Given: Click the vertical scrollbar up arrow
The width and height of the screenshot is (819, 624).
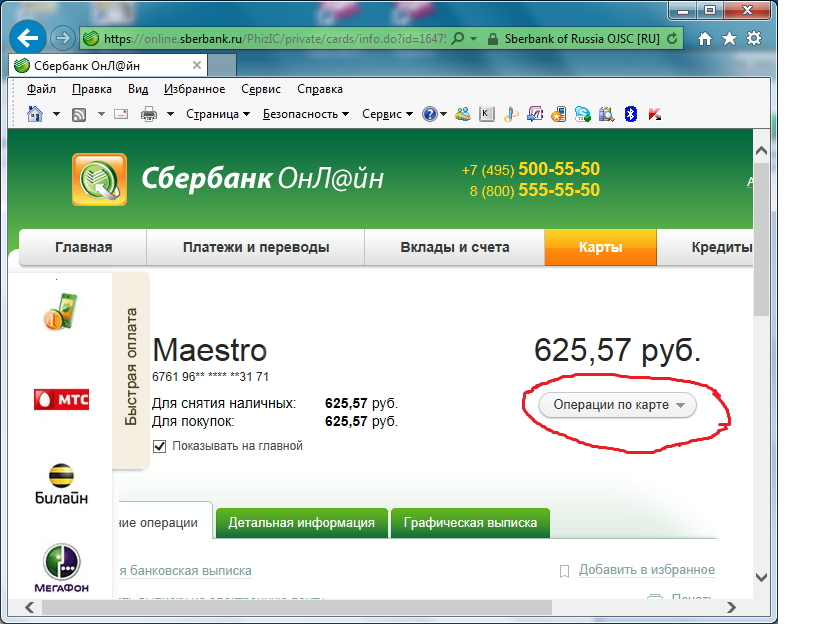Looking at the screenshot, I should tap(762, 150).
